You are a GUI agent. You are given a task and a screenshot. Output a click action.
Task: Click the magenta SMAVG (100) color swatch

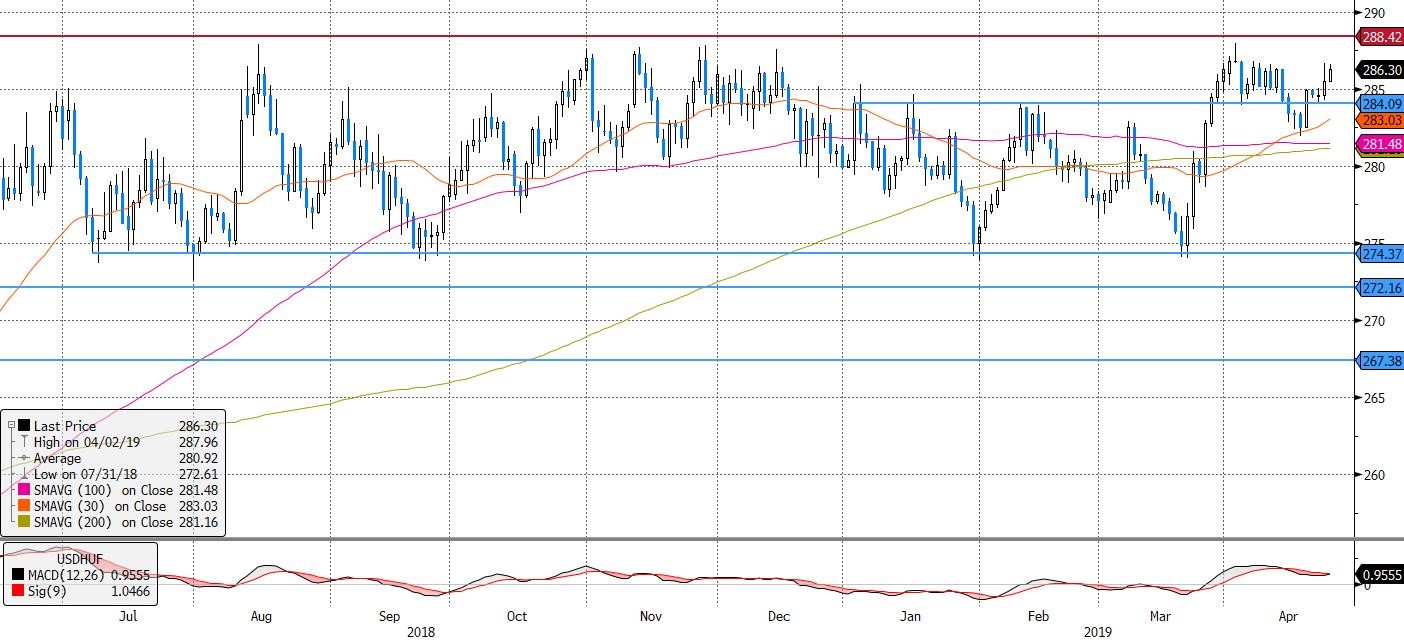tap(24, 490)
